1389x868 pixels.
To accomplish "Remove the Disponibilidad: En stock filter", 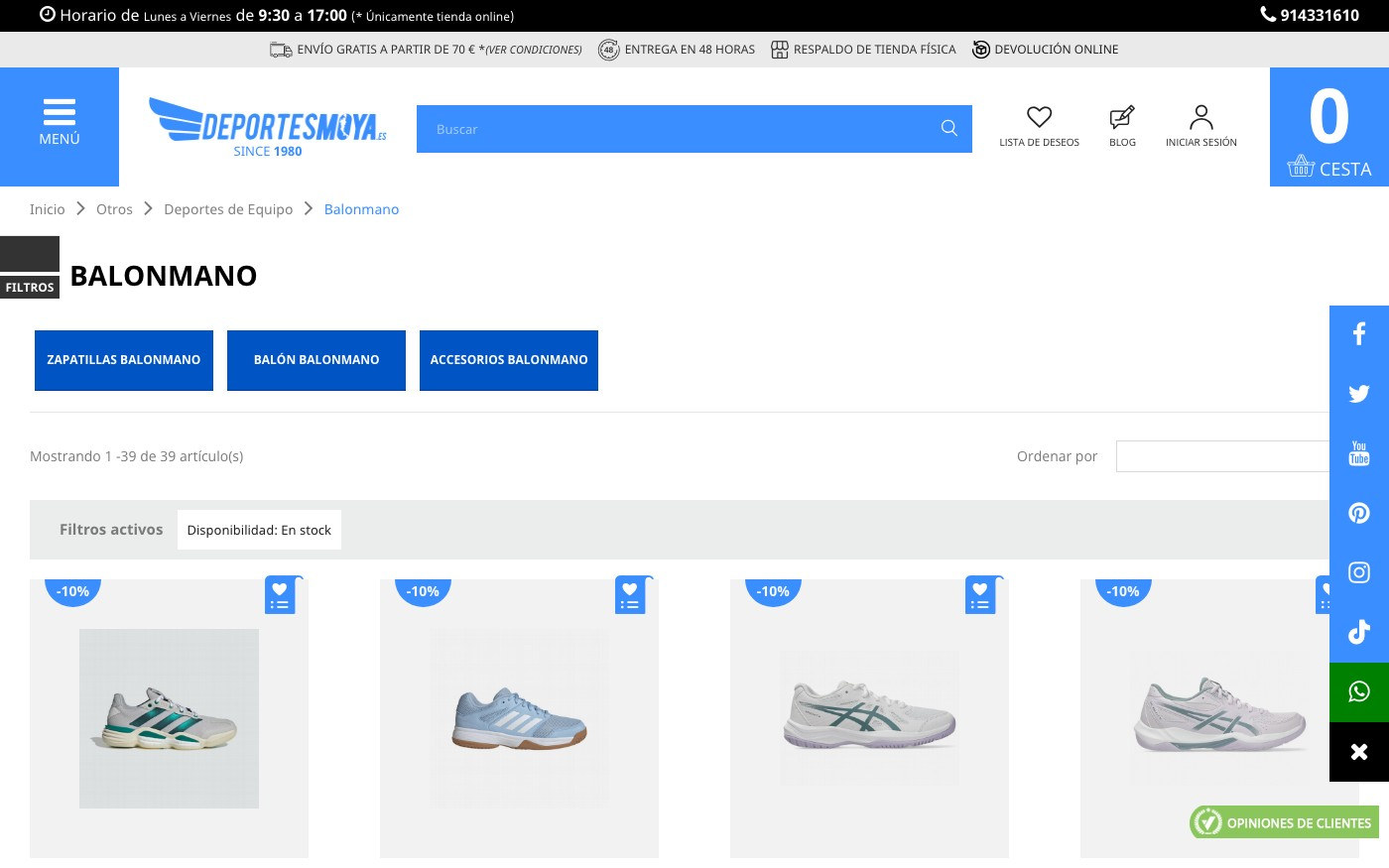I will (x=259, y=530).
